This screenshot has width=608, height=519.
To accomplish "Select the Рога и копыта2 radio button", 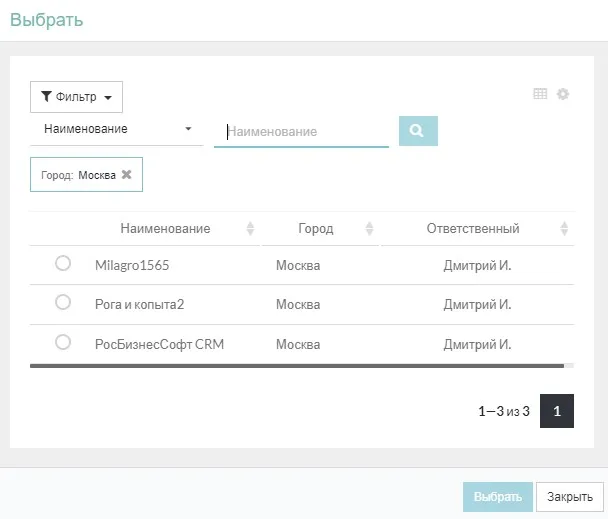I will coord(63,302).
